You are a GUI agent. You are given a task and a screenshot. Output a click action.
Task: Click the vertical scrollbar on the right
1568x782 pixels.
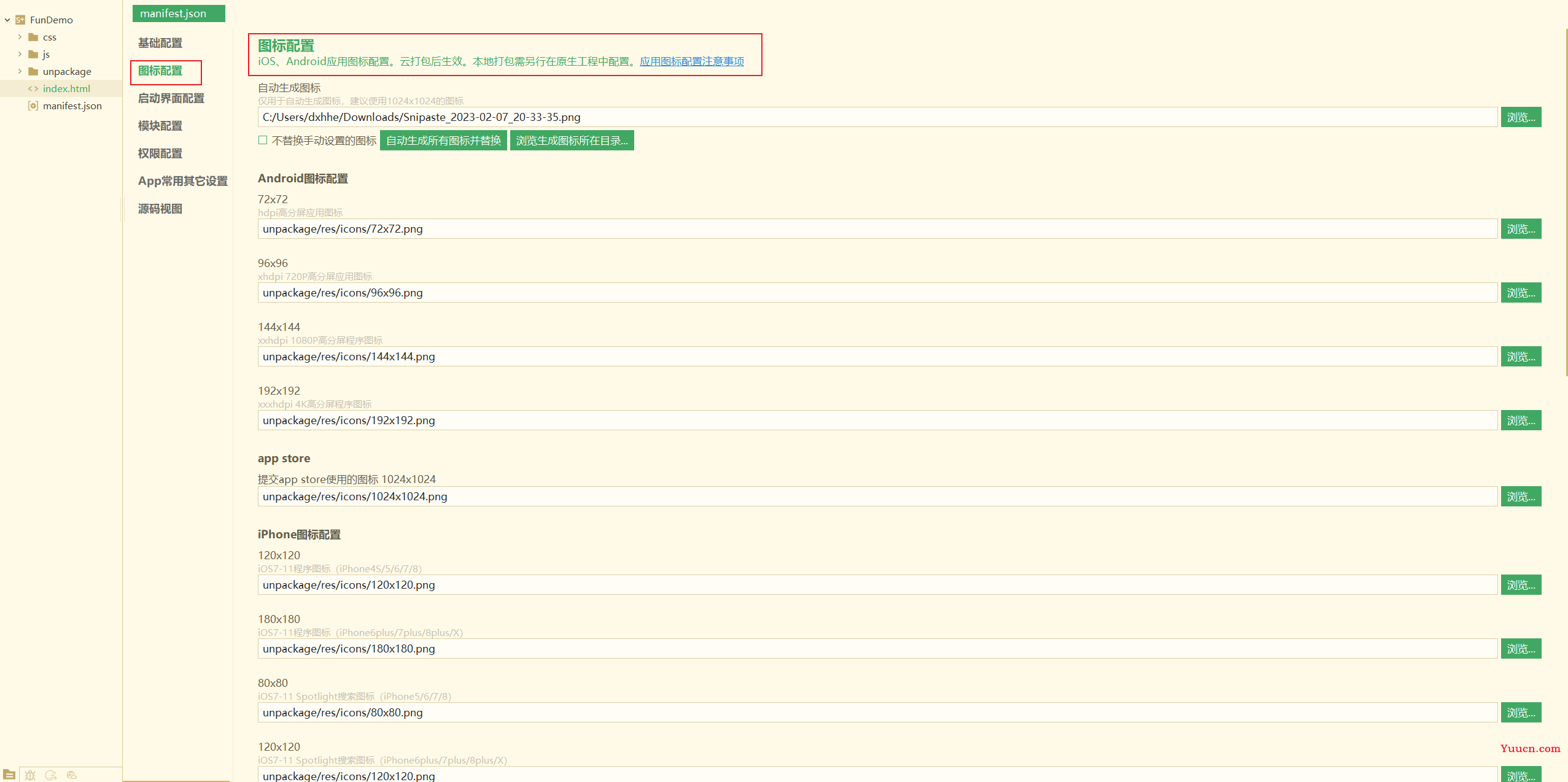[x=1566, y=203]
